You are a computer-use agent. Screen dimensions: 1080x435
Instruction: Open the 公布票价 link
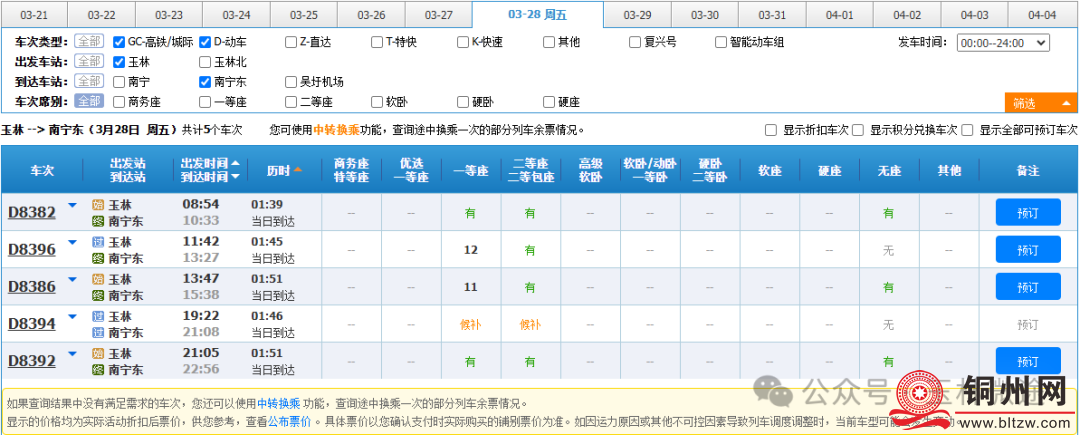(x=289, y=421)
